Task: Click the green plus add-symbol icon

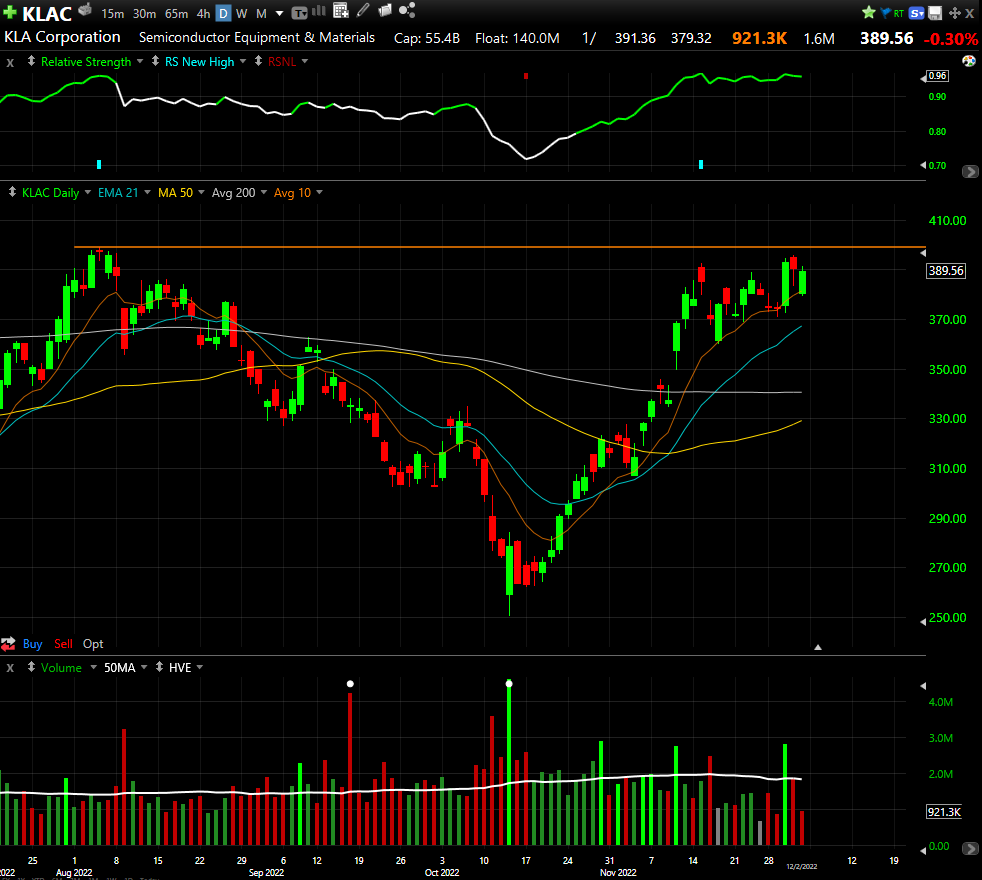Action: [10, 12]
